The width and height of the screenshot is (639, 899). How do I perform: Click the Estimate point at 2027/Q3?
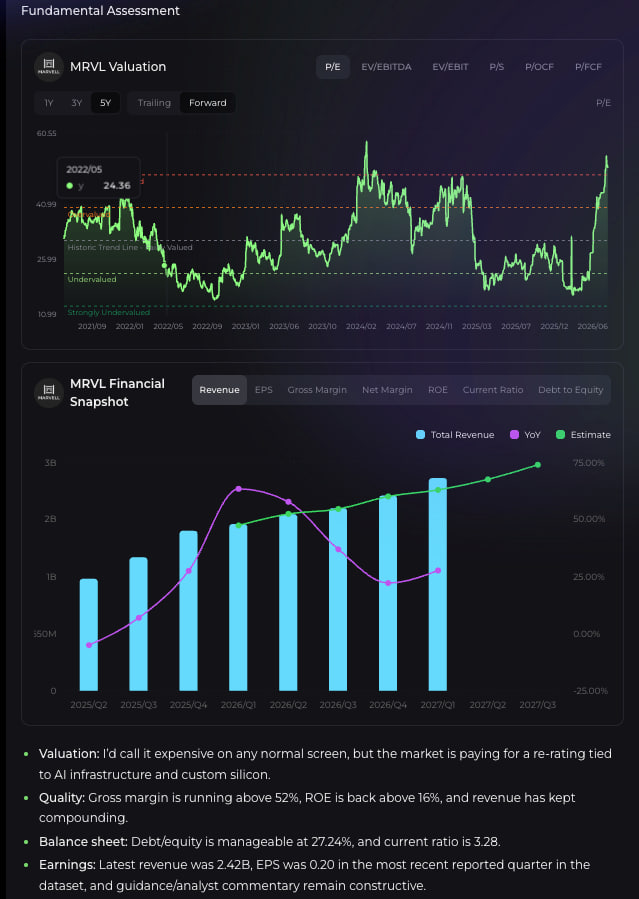point(538,465)
